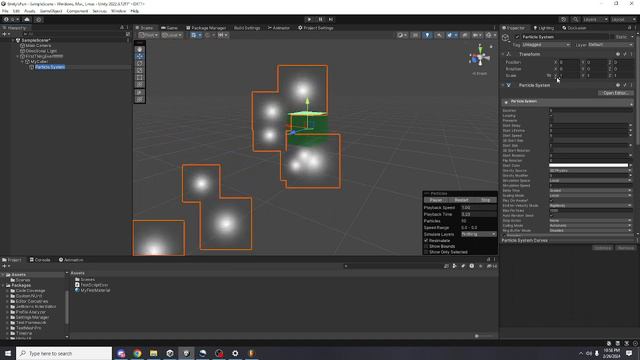Open the undo history icon in top toolbar

coord(563,19)
